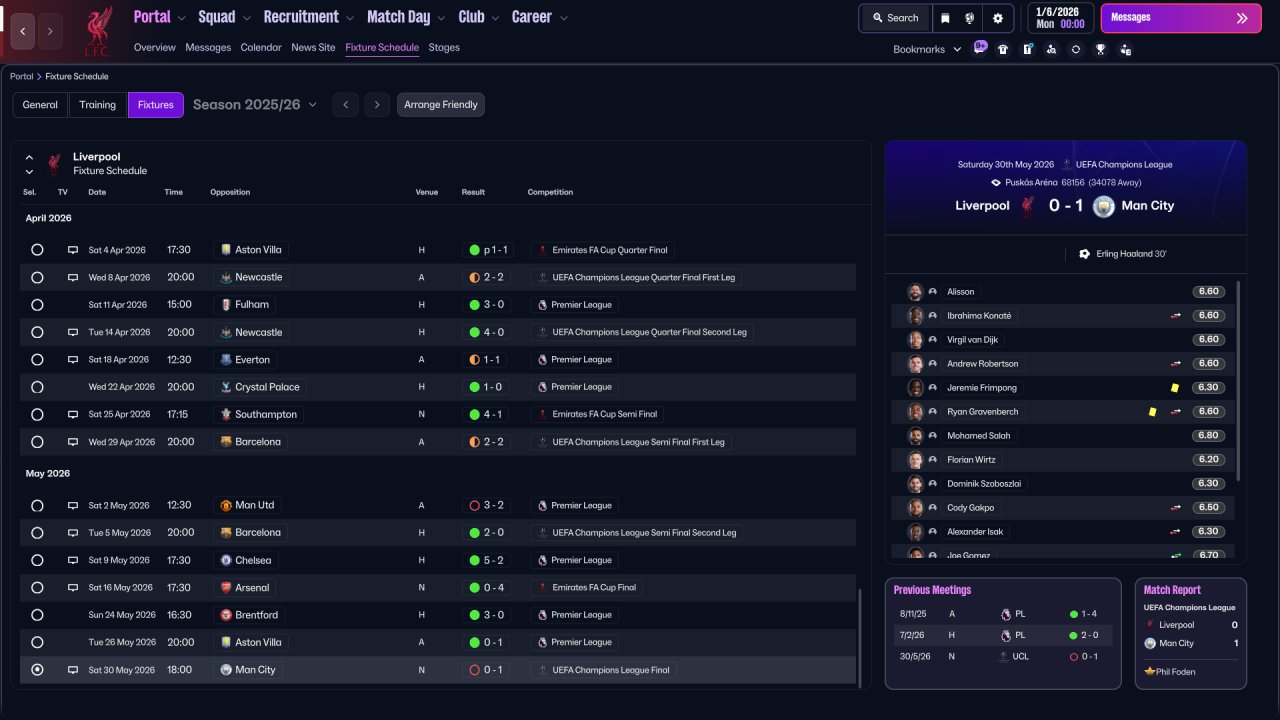
Task: Open the 9+ notifications chat icon
Action: click(x=980, y=48)
